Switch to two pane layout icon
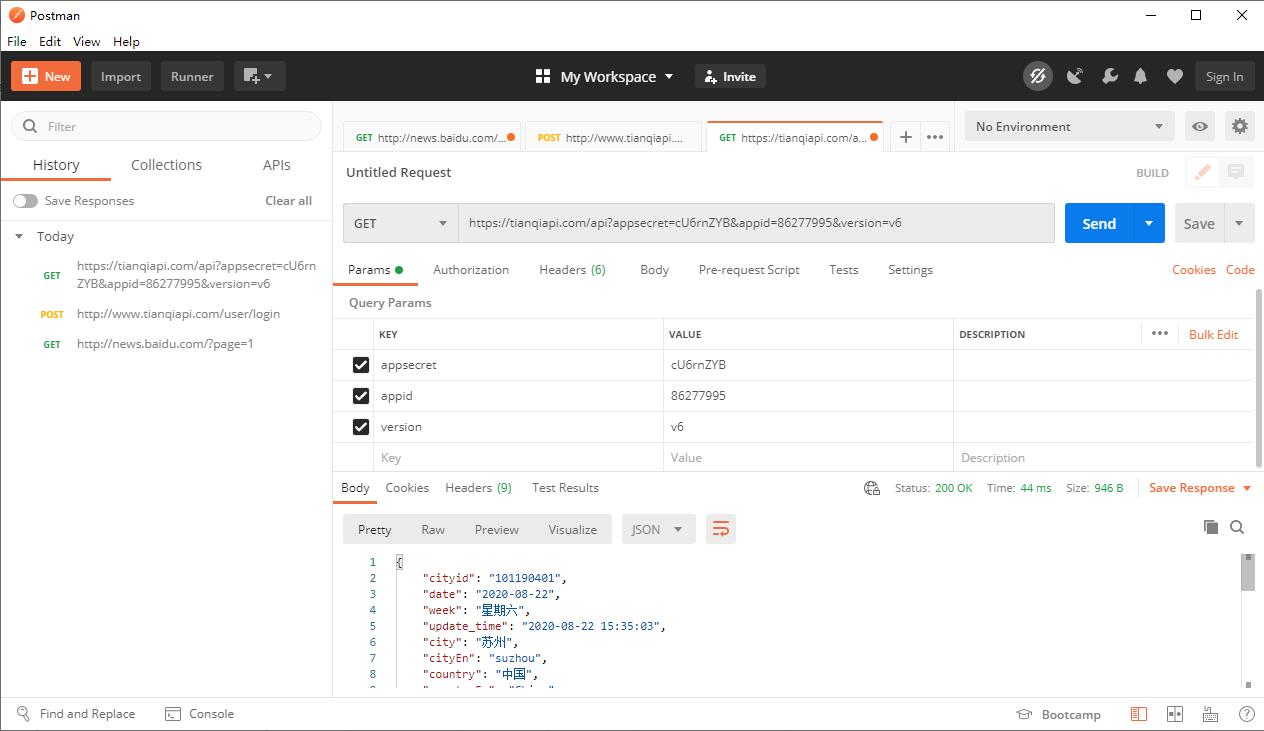The width and height of the screenshot is (1264, 731). 1175,714
